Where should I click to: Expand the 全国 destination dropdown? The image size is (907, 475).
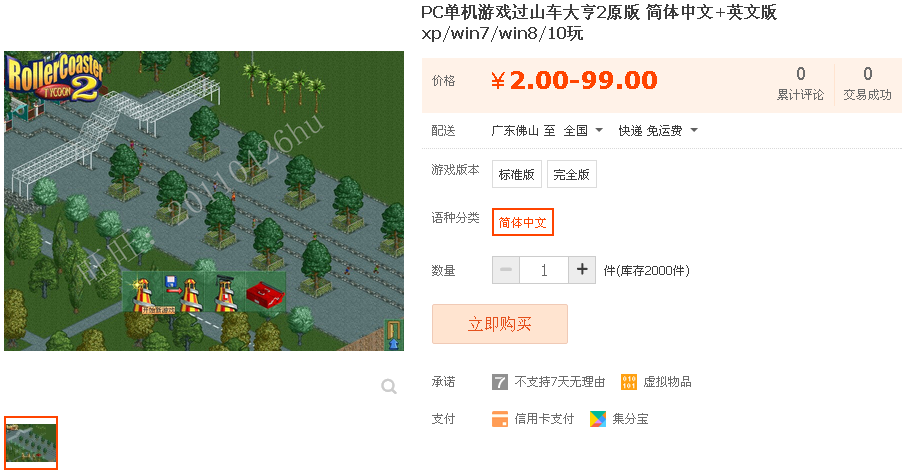[583, 131]
